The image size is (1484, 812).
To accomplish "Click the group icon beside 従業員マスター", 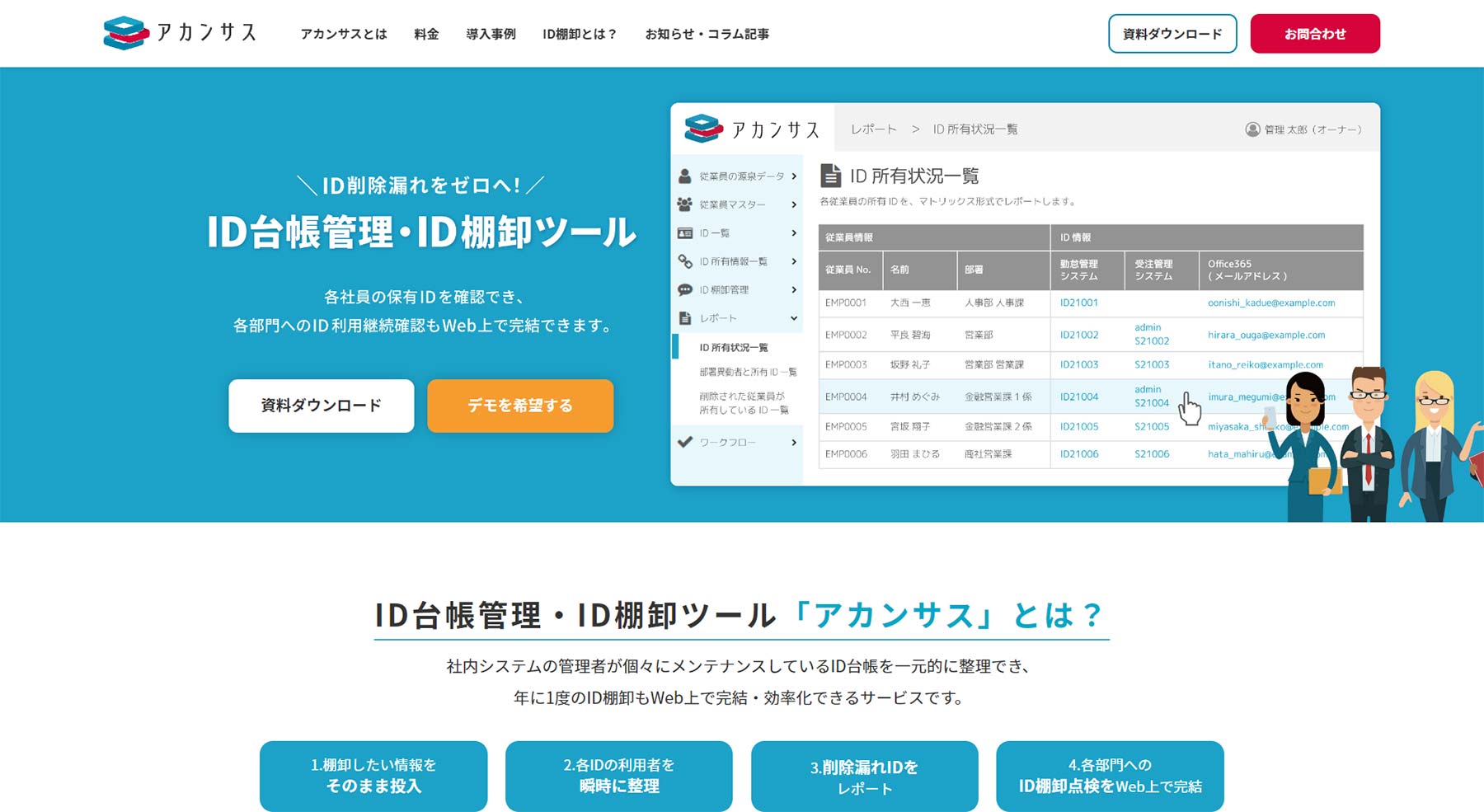I will pyautogui.click(x=684, y=204).
